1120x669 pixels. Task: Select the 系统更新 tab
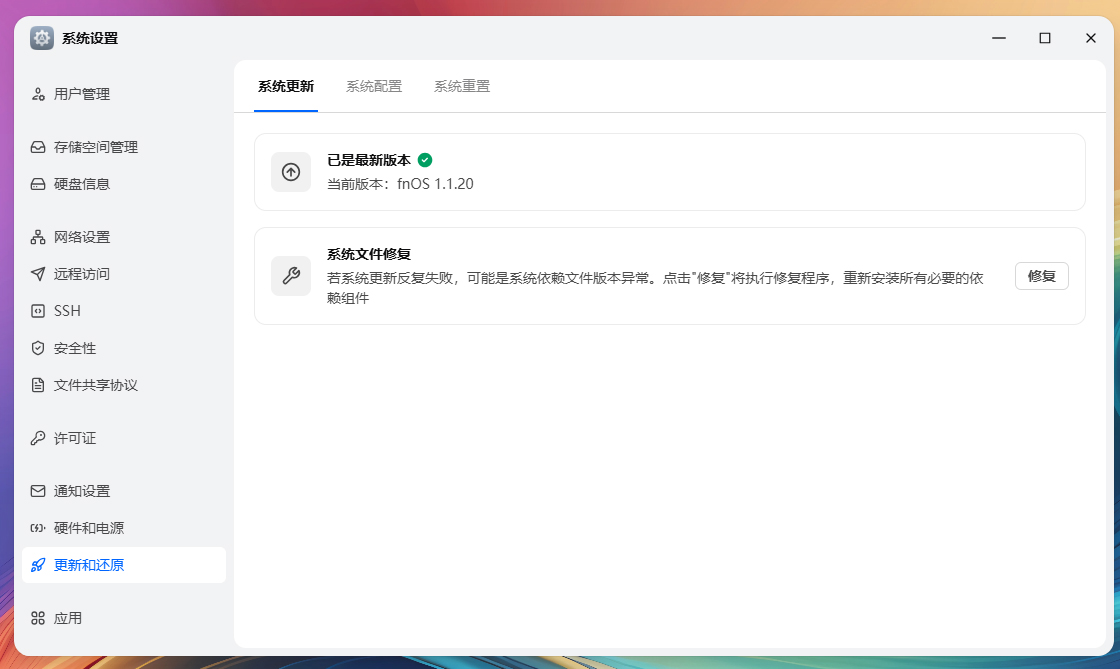[286, 86]
